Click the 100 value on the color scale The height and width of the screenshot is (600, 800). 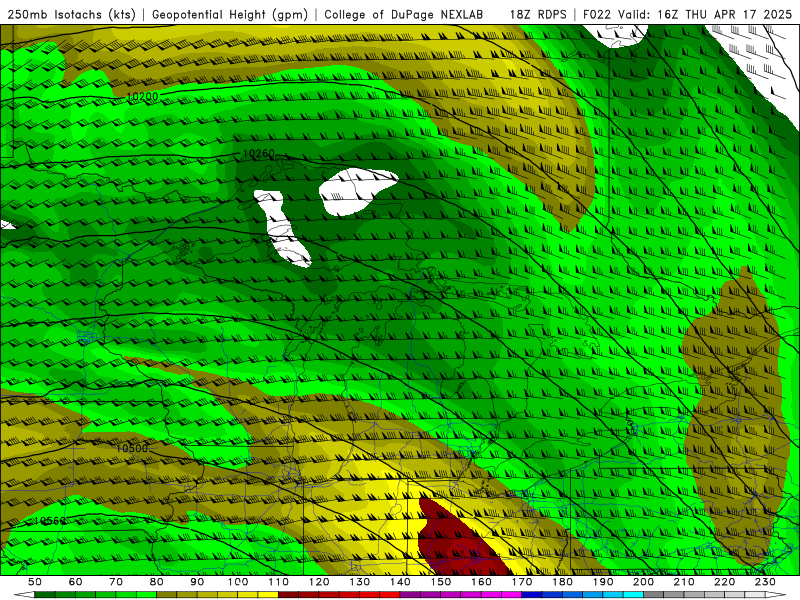click(x=238, y=582)
